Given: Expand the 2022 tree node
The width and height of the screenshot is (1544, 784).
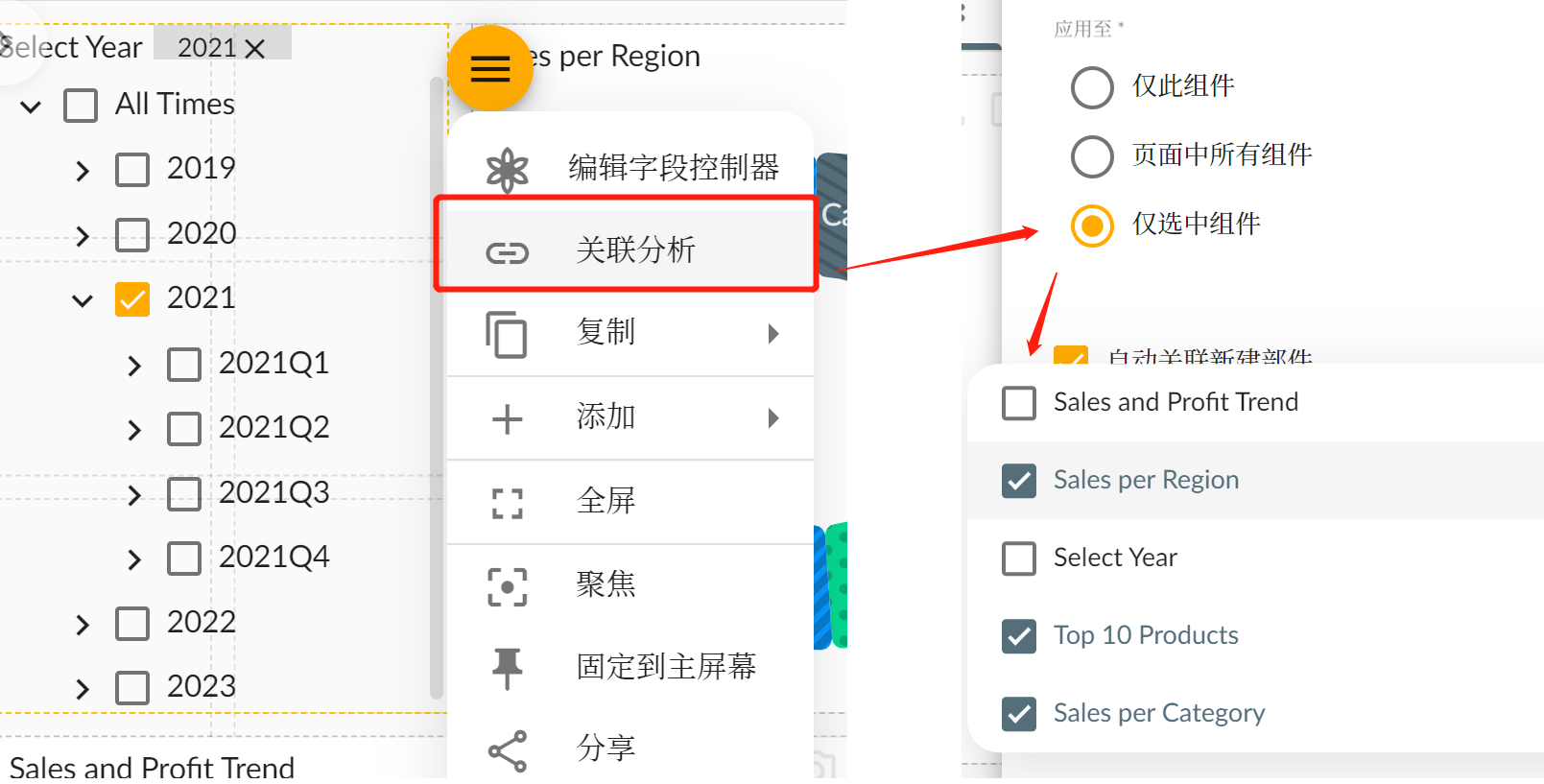Looking at the screenshot, I should (83, 626).
